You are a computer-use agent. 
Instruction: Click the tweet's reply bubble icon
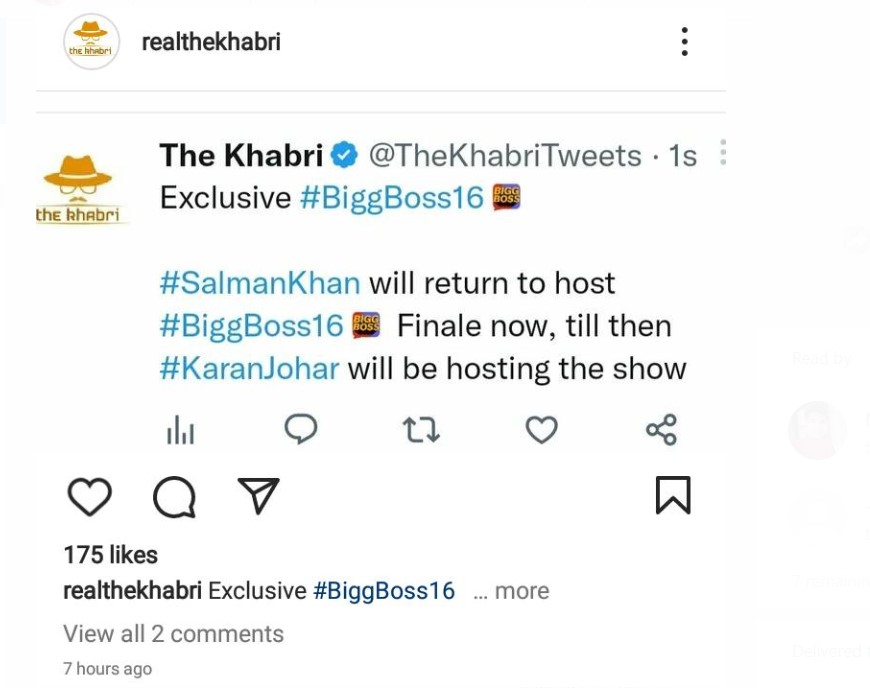coord(300,429)
